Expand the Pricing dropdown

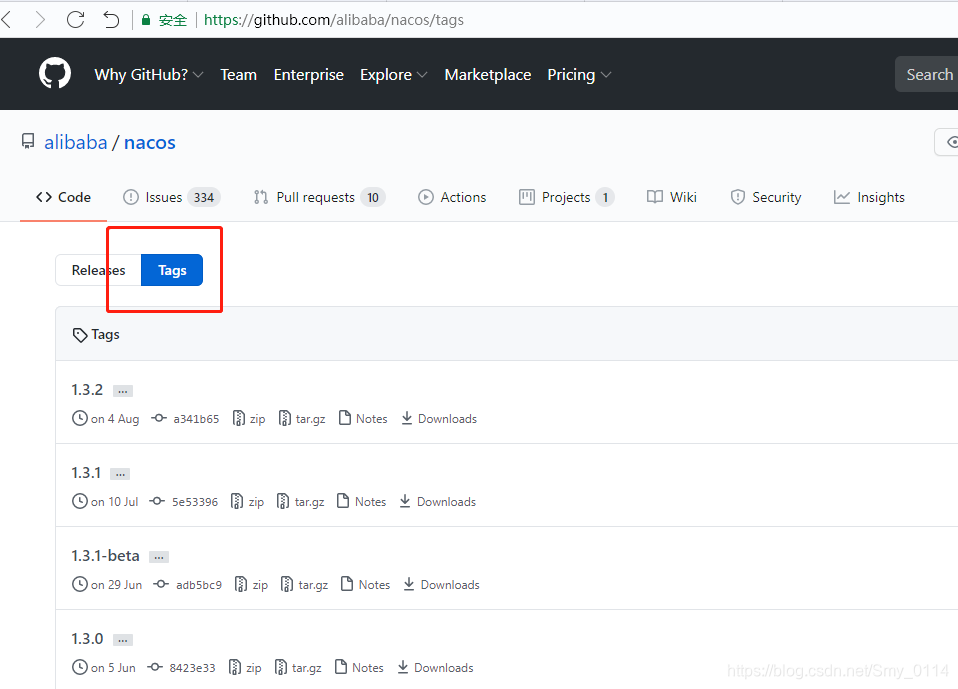[579, 75]
